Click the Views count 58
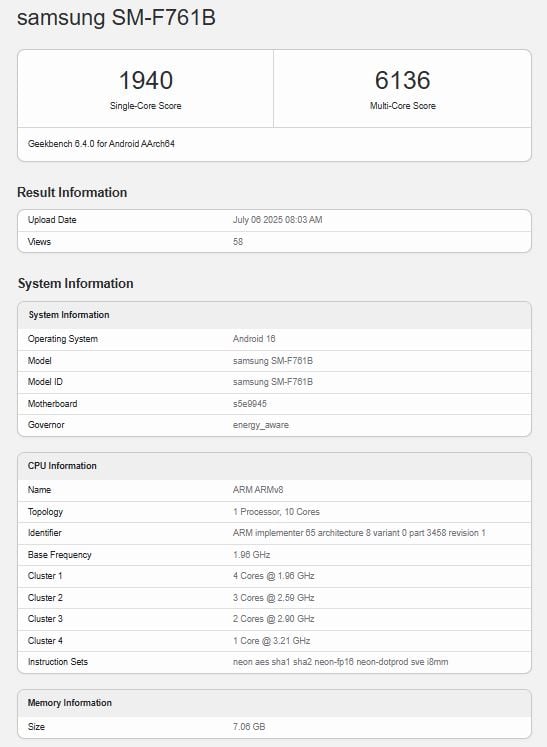 pos(238,242)
